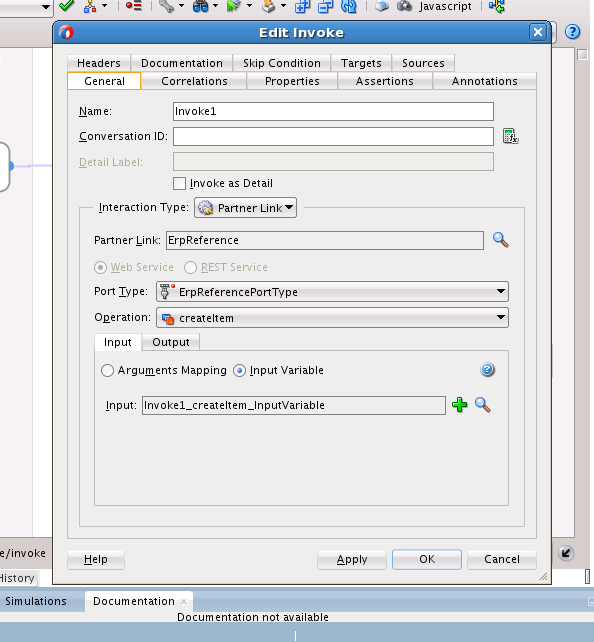The image size is (594, 642).
Task: Open the Headers tab
Action: [x=99, y=63]
